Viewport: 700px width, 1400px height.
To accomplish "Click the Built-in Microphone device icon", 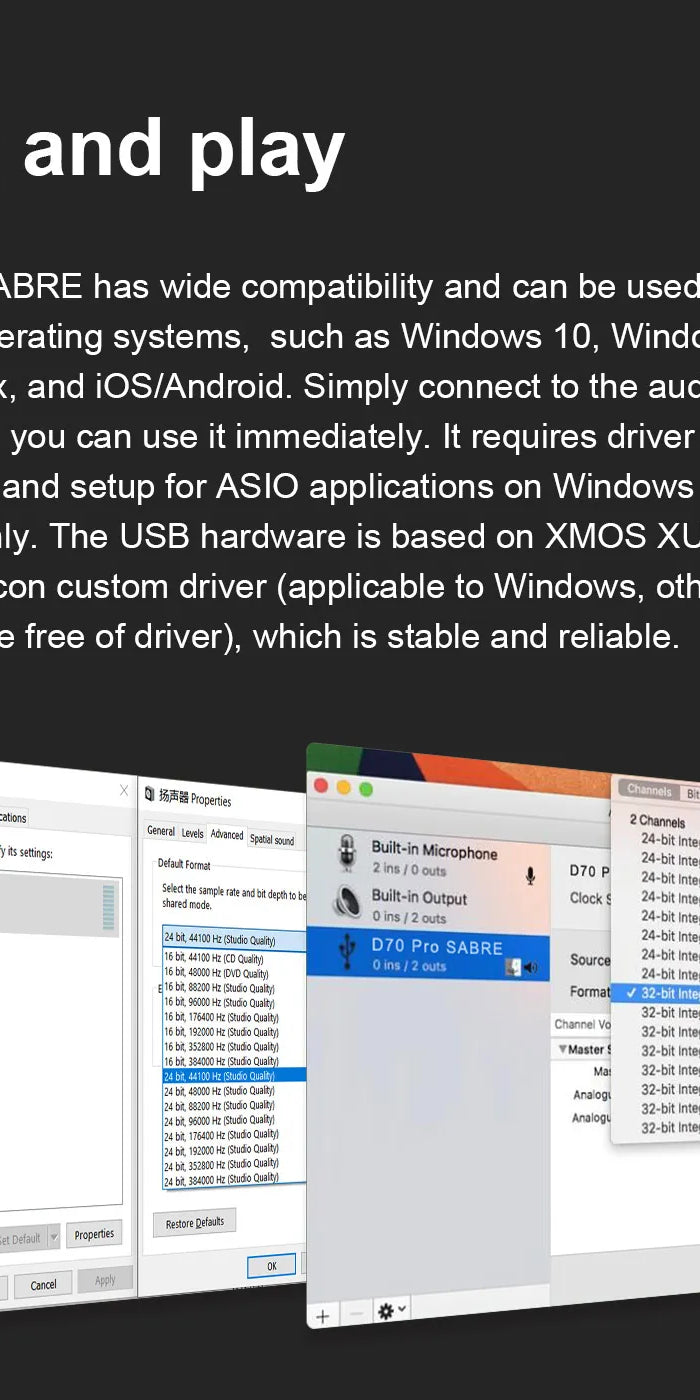I will pos(347,857).
